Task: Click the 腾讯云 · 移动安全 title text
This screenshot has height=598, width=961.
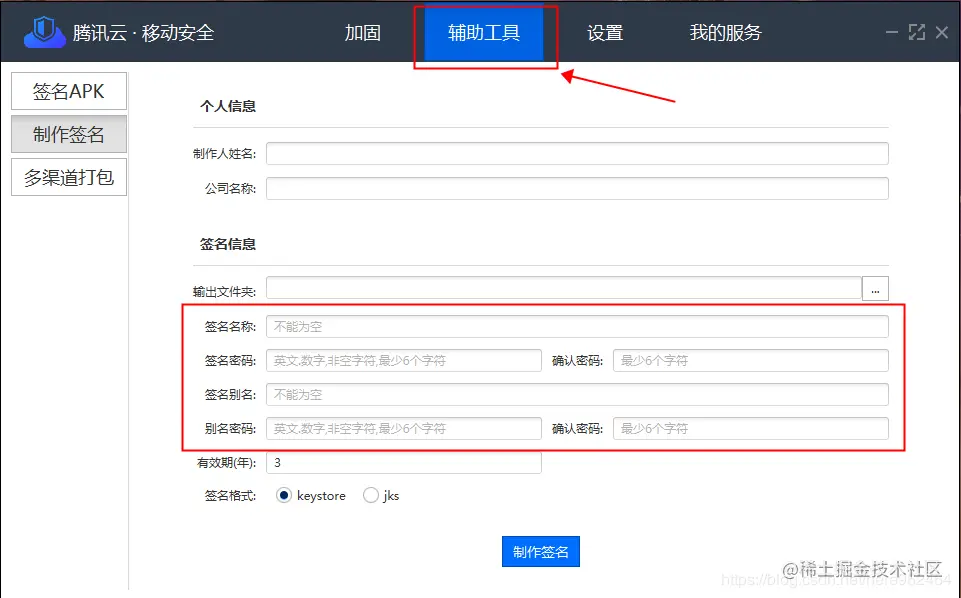Action: (143, 32)
